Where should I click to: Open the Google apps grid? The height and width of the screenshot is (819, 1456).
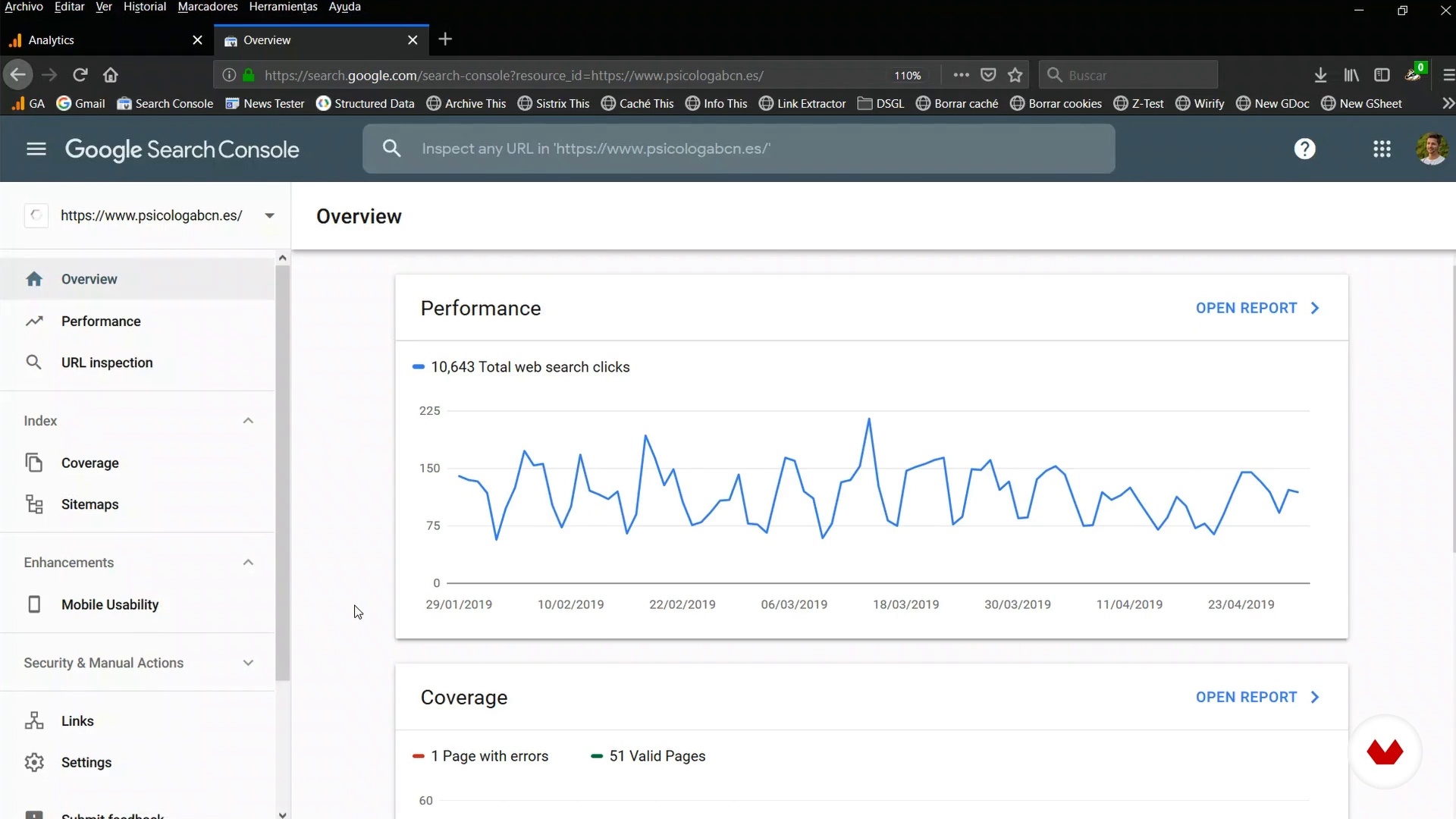point(1382,149)
